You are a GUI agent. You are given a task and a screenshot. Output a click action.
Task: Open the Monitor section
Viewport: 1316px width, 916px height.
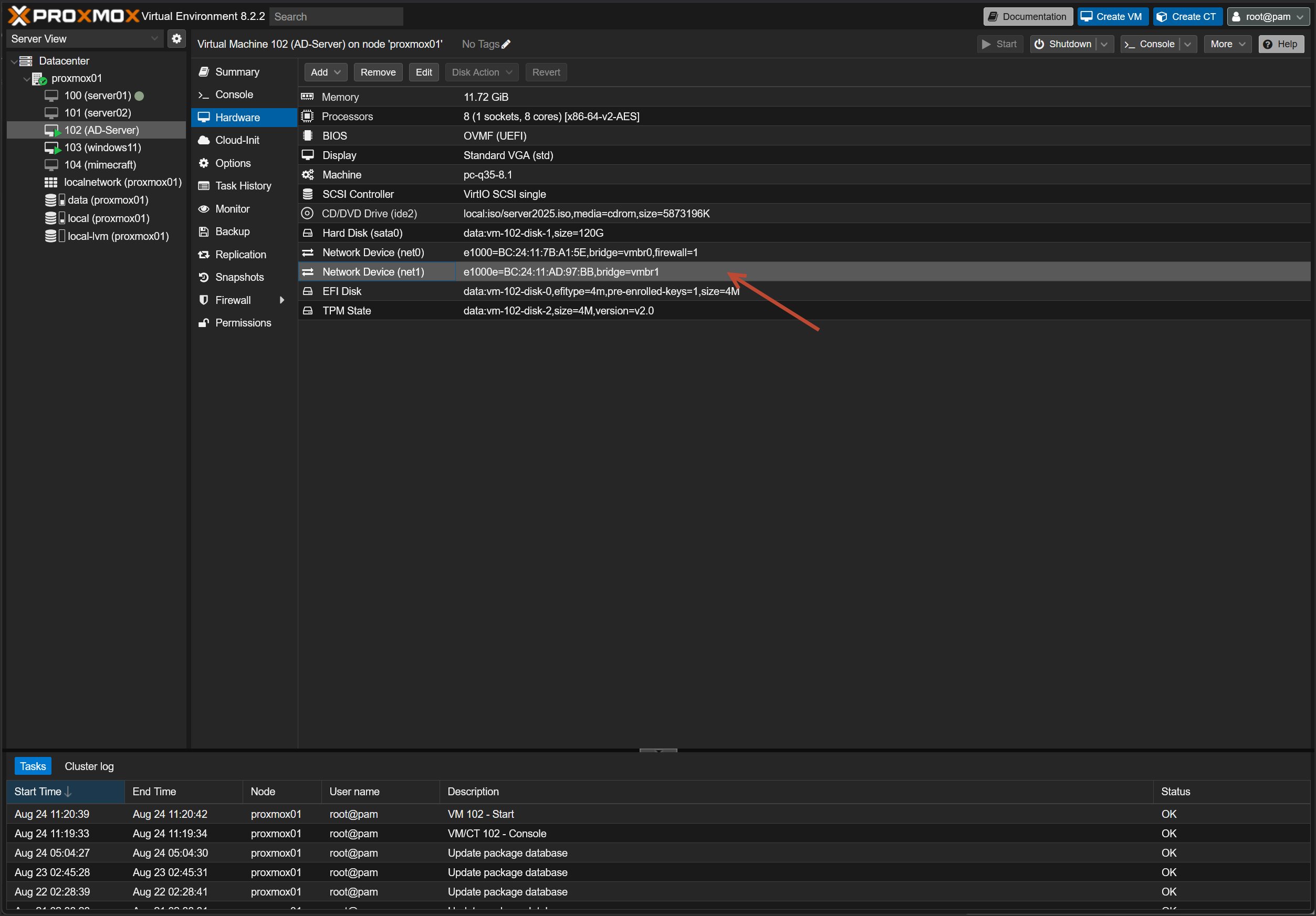pyautogui.click(x=232, y=208)
